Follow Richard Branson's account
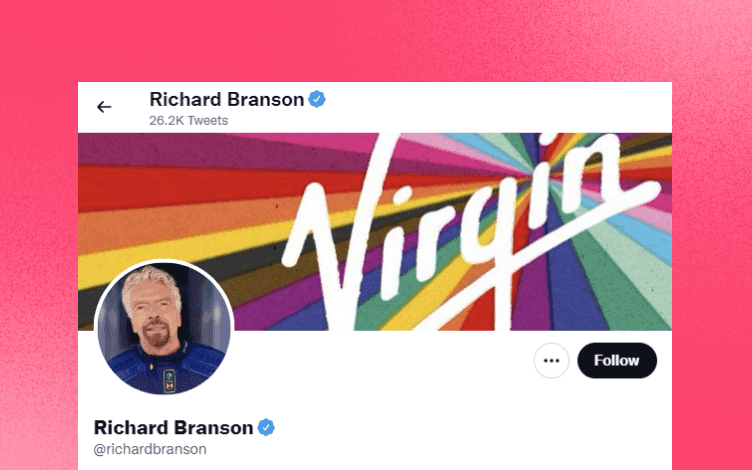Image resolution: width=752 pixels, height=470 pixels. 617,361
